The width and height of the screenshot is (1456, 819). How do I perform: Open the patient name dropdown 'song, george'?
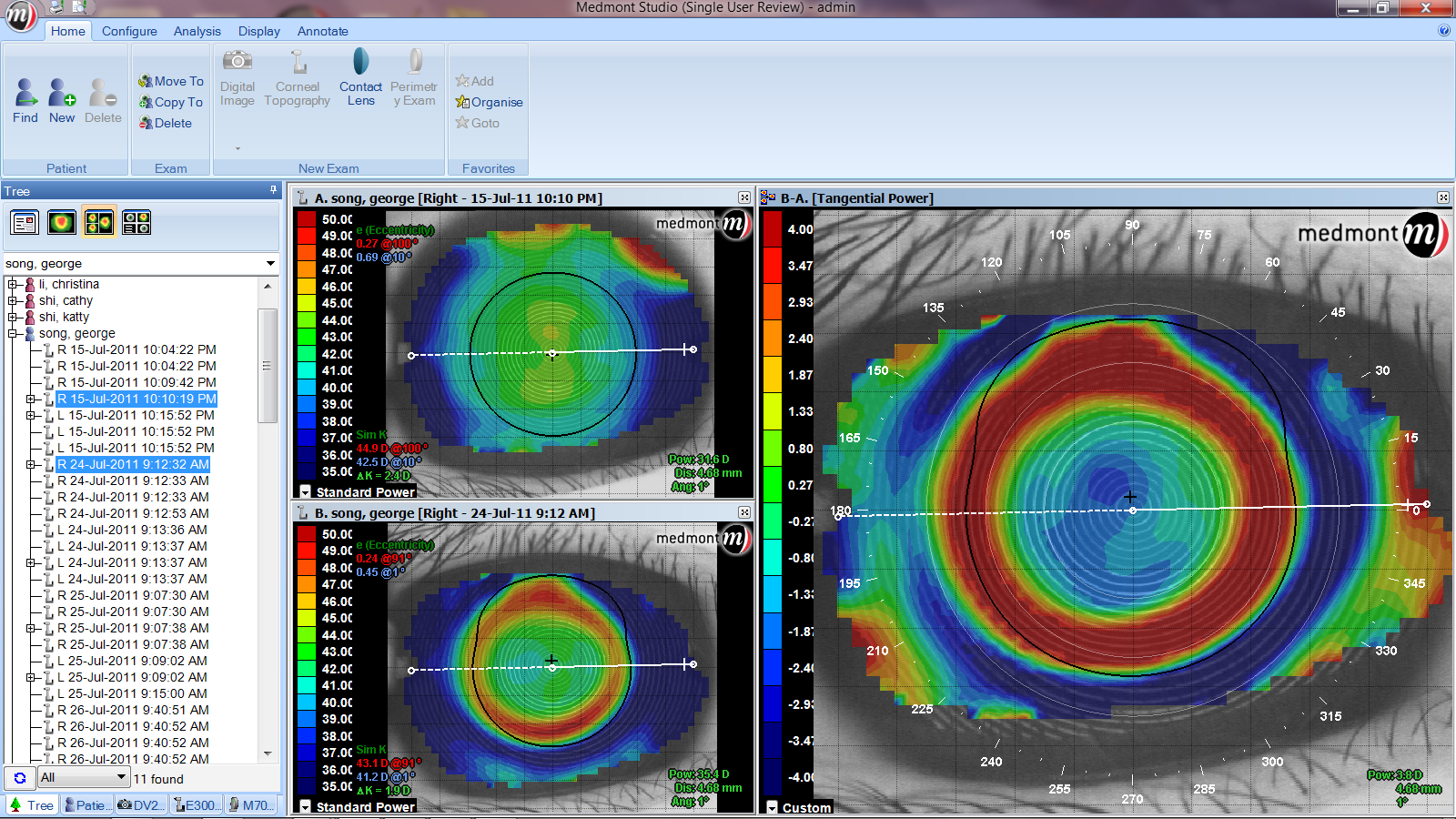click(270, 264)
